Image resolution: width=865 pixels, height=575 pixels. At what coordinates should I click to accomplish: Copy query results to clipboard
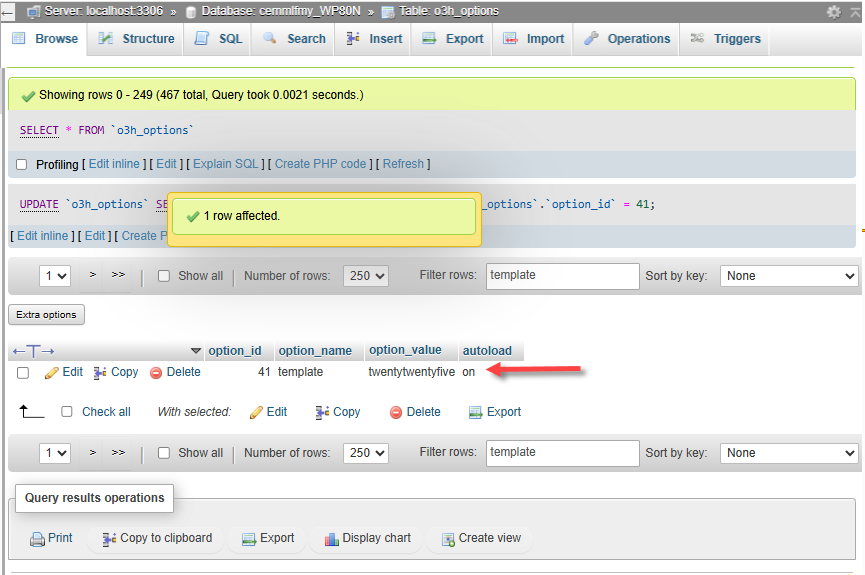coord(157,538)
